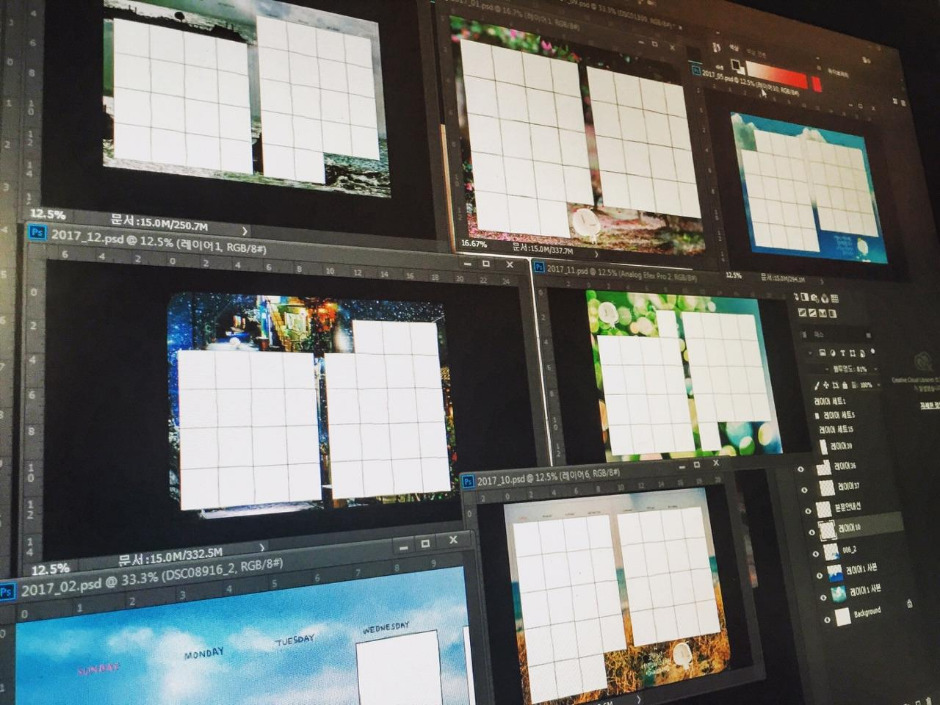Filter layers by smart object icon
940x705 pixels.
click(x=863, y=354)
